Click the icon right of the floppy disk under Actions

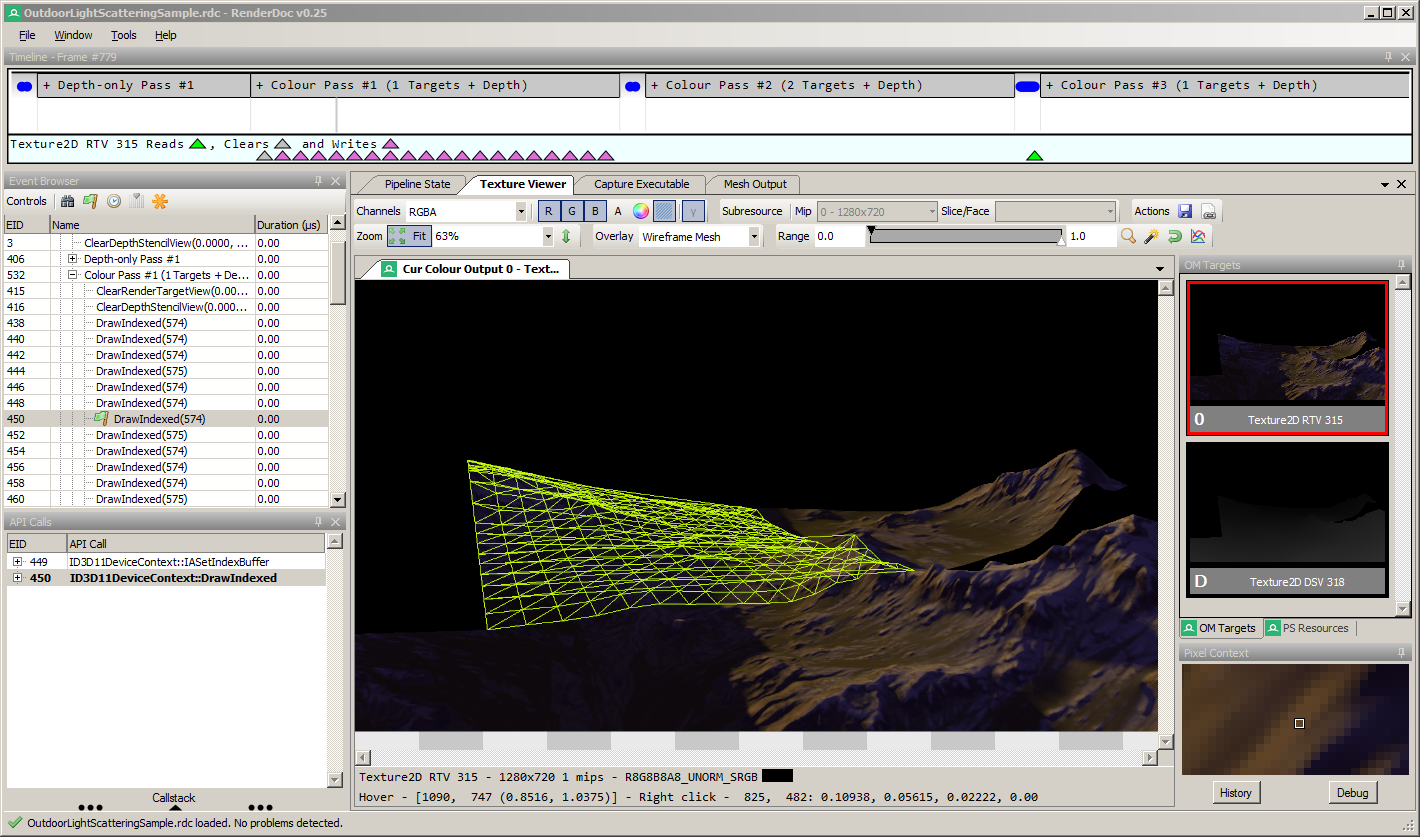(1208, 211)
